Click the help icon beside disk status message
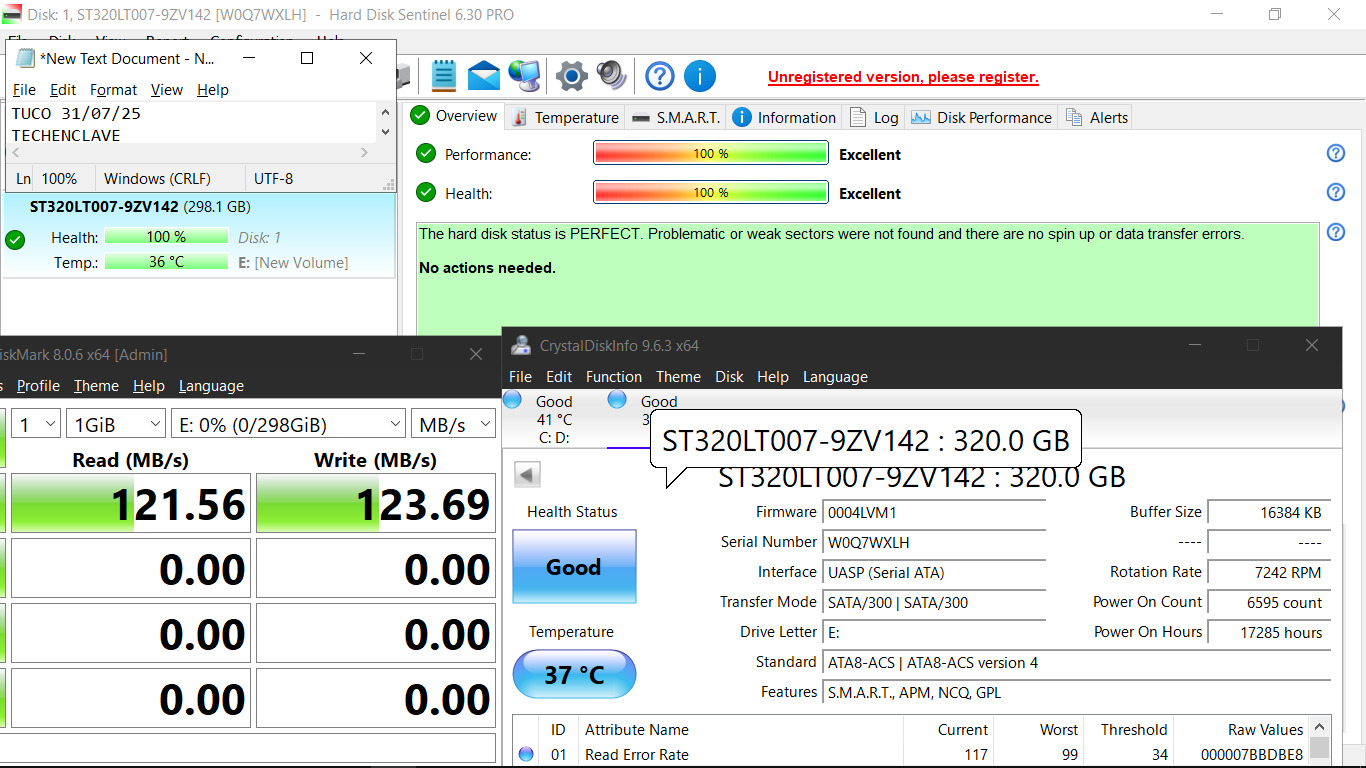The width and height of the screenshot is (1366, 768). [x=1335, y=232]
